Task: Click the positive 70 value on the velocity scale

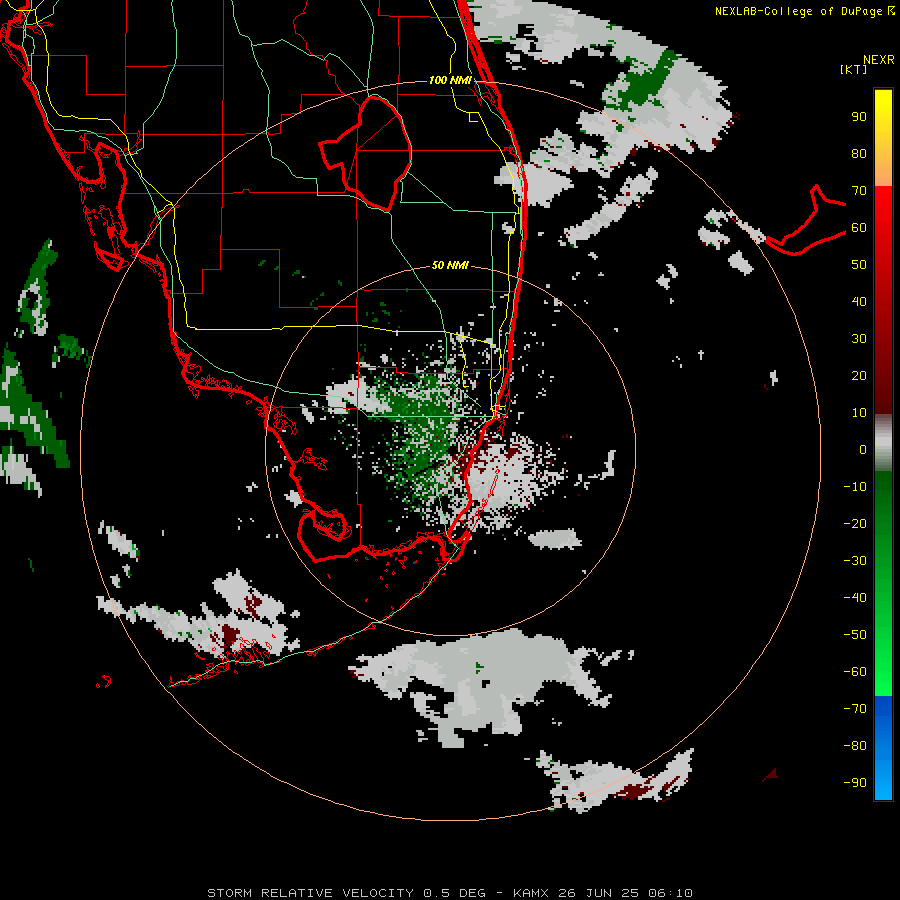Action: pyautogui.click(x=859, y=191)
